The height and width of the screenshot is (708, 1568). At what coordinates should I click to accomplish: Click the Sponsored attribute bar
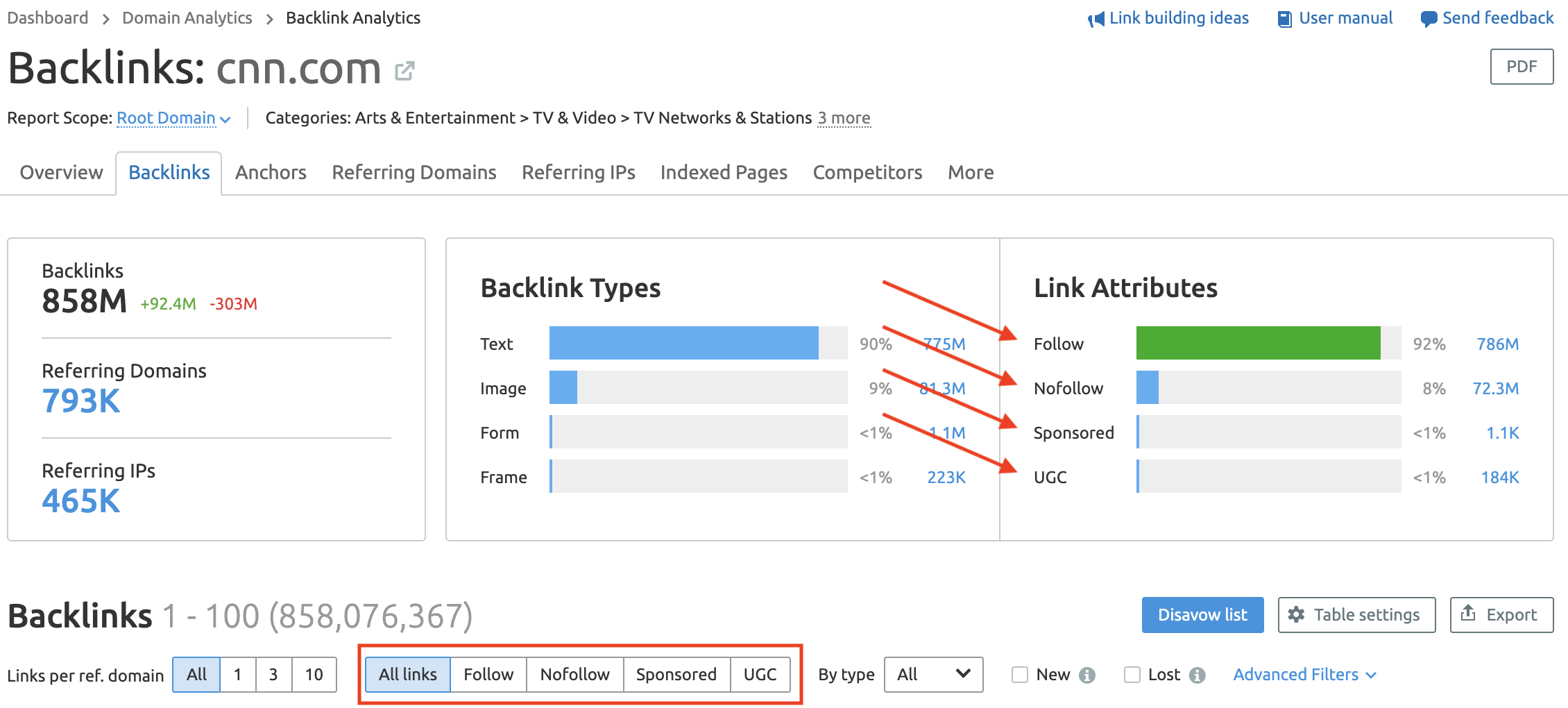tap(1268, 432)
